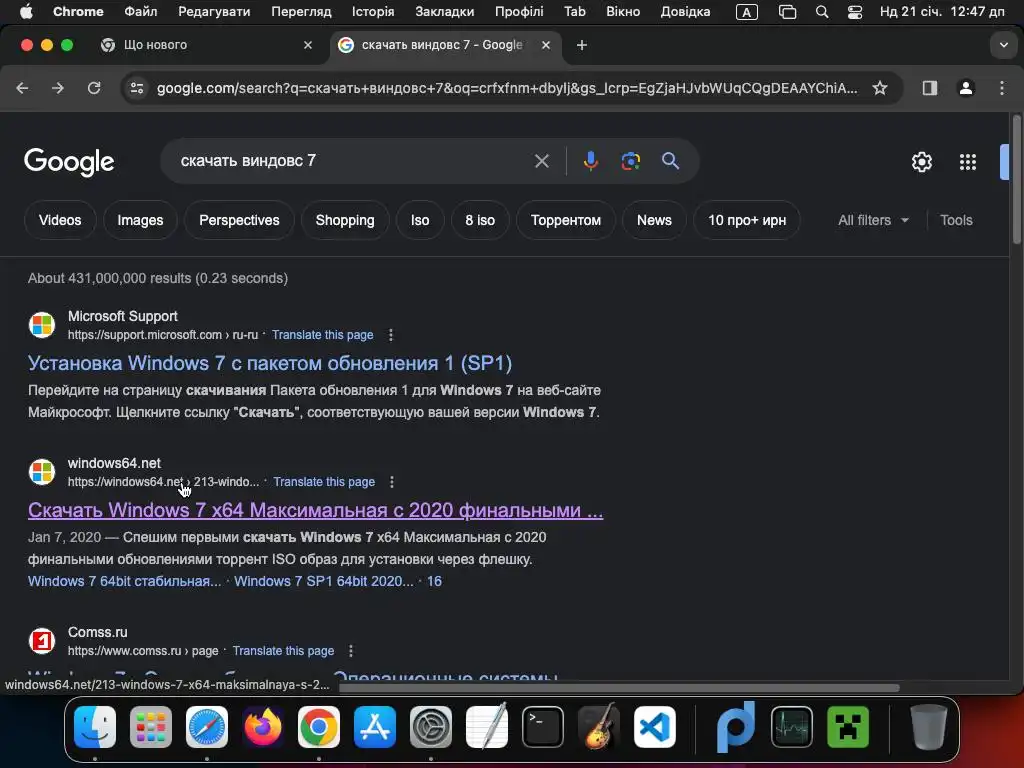Open App Store from the Dock
Viewport: 1024px width, 768px height.
(375, 727)
